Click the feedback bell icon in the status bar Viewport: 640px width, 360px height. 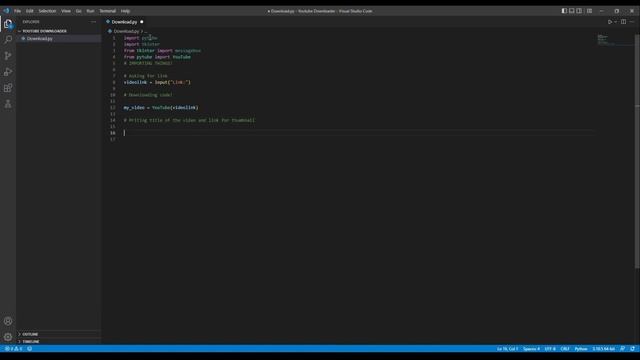click(622, 349)
